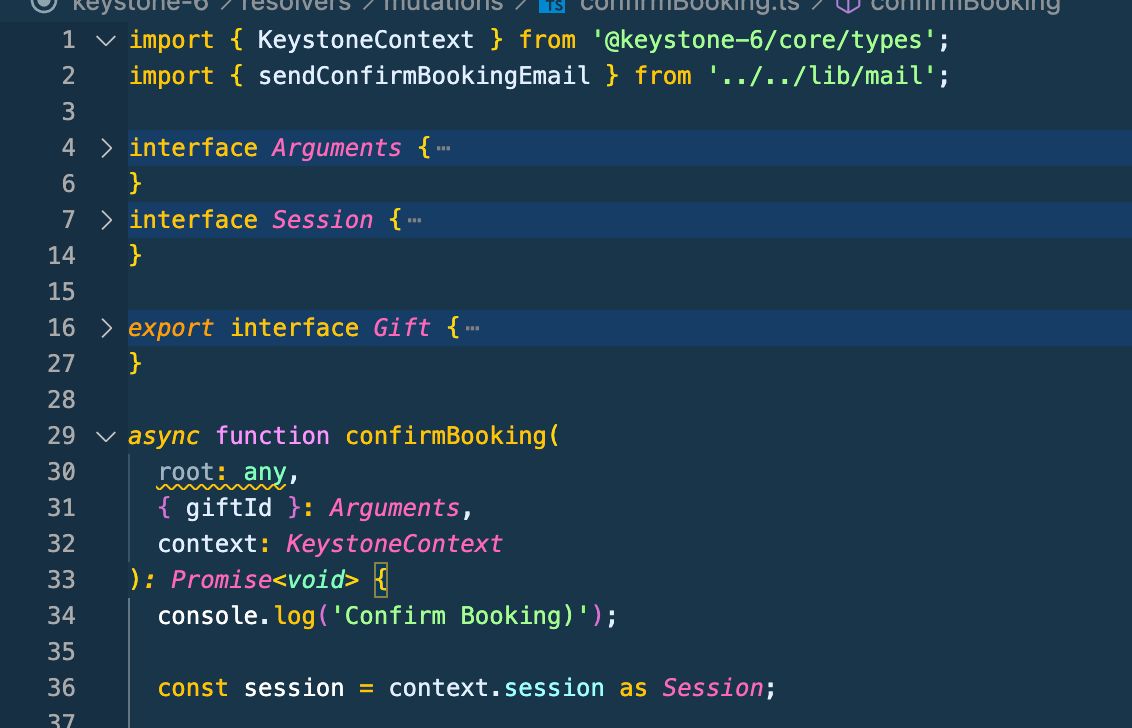Click the 'Gift' interface name
The height and width of the screenshot is (728, 1132).
[401, 328]
